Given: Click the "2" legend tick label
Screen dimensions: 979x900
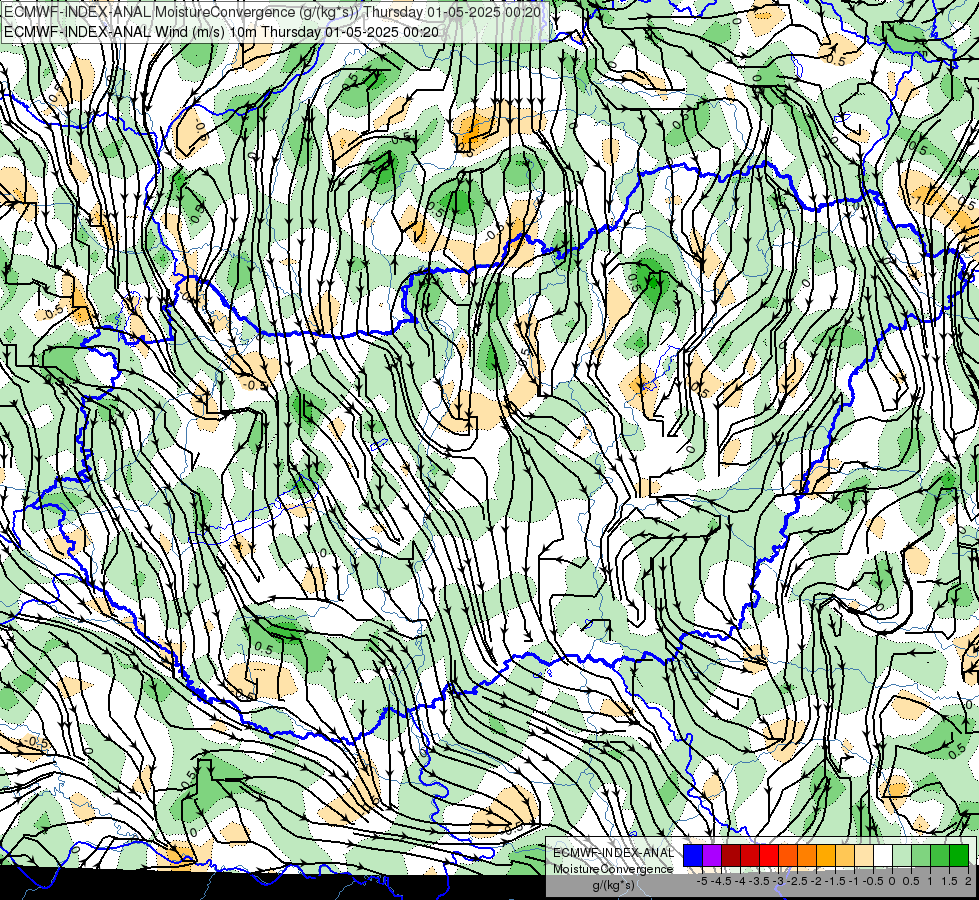Looking at the screenshot, I should pos(968,881).
